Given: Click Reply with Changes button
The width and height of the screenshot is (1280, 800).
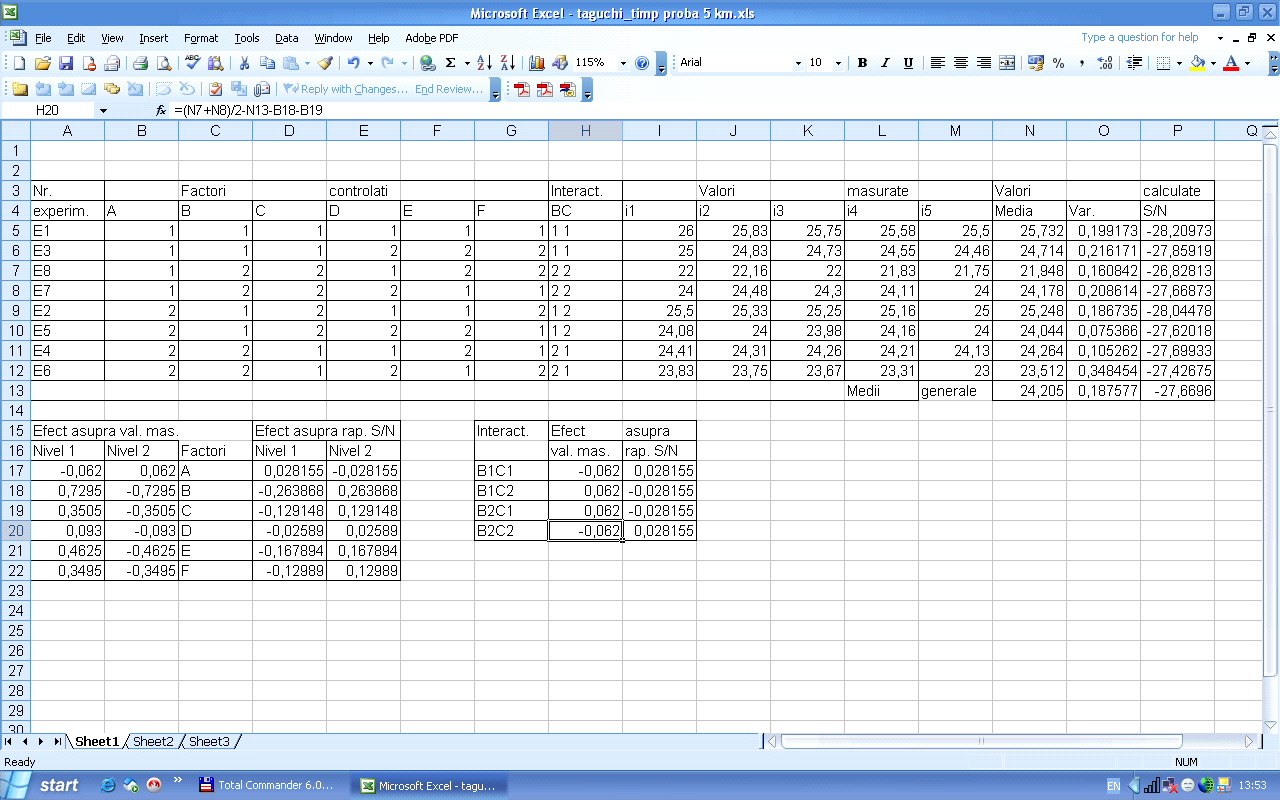Looking at the screenshot, I should [x=347, y=89].
